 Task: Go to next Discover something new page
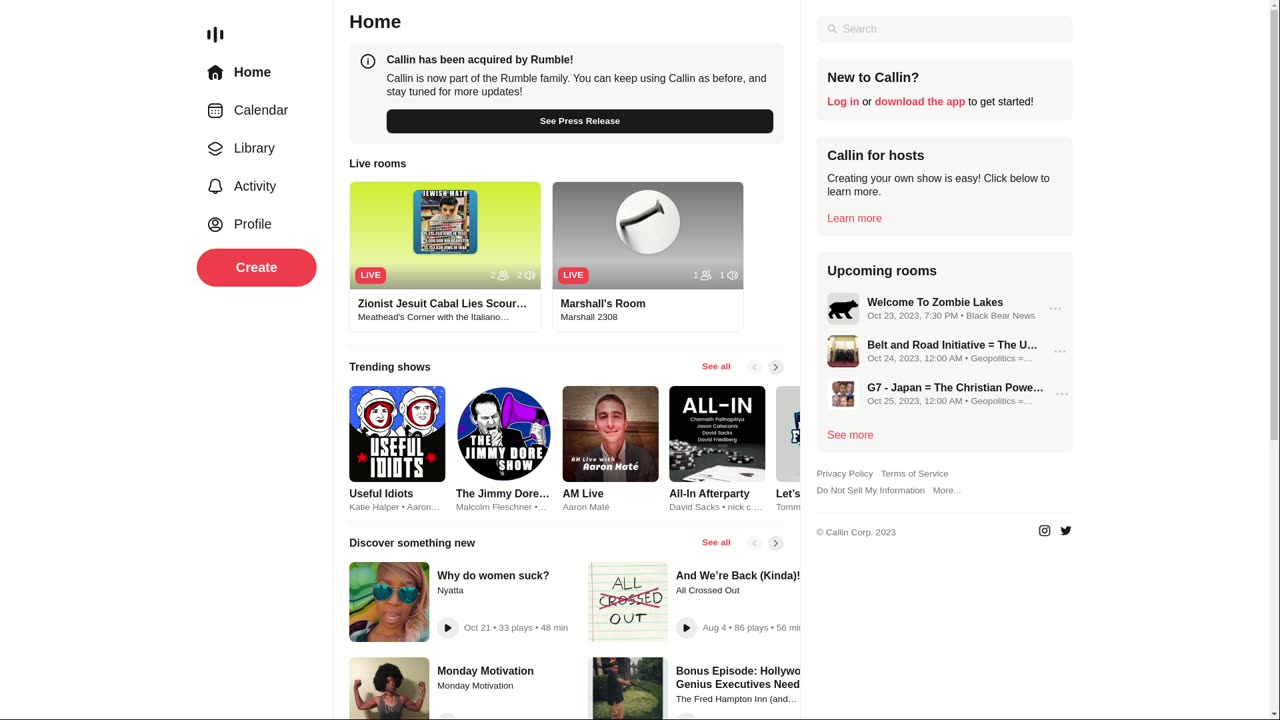[776, 543]
